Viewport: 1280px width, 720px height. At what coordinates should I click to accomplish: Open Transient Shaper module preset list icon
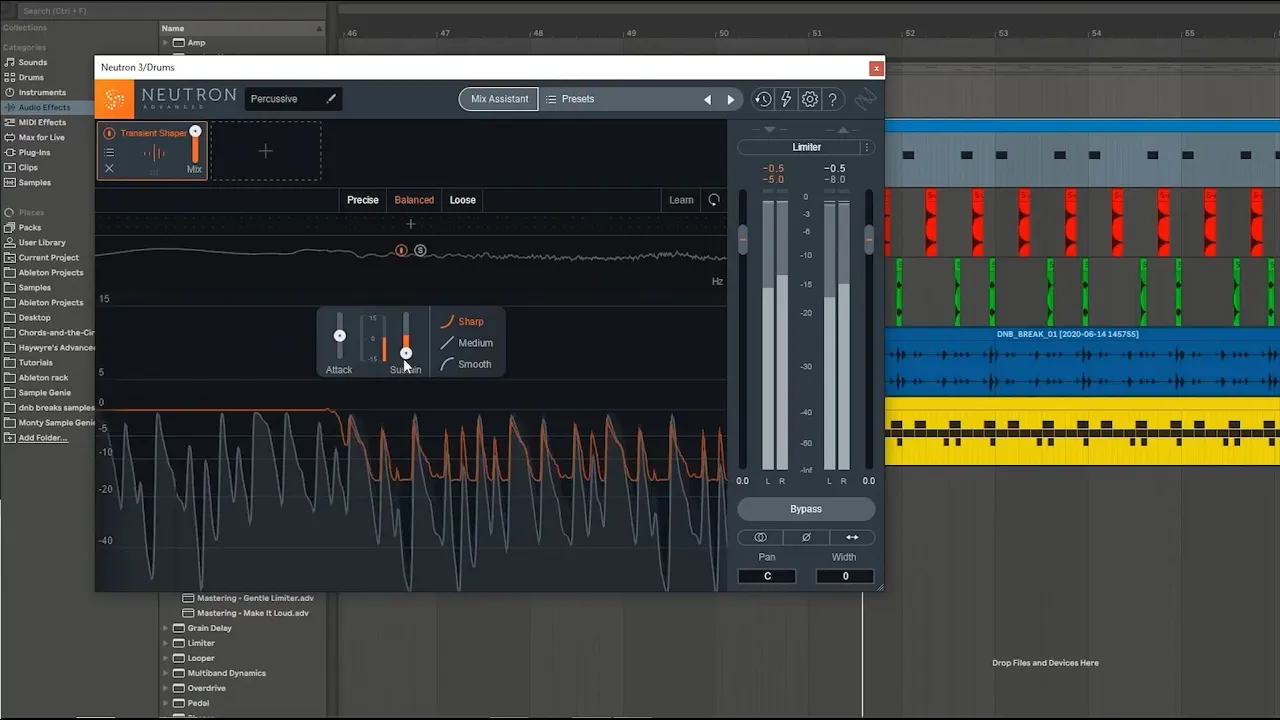click(109, 153)
